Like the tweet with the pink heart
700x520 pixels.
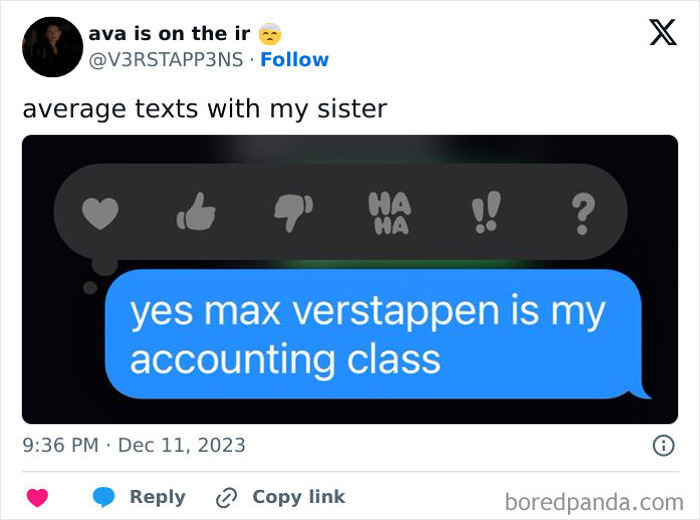[x=38, y=497]
